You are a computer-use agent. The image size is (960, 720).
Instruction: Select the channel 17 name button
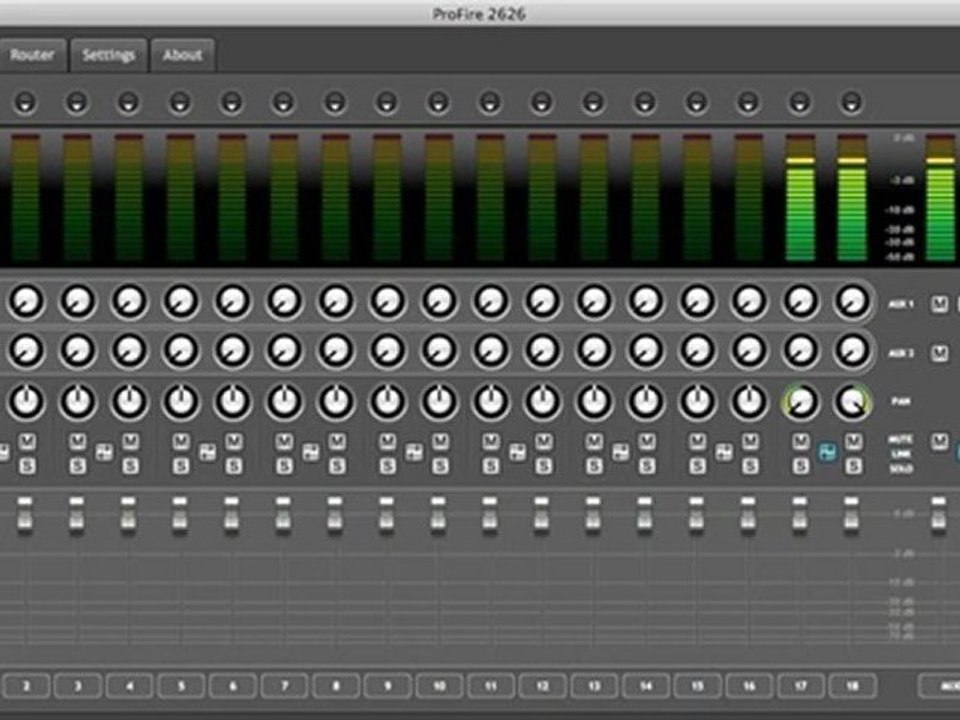pos(801,686)
